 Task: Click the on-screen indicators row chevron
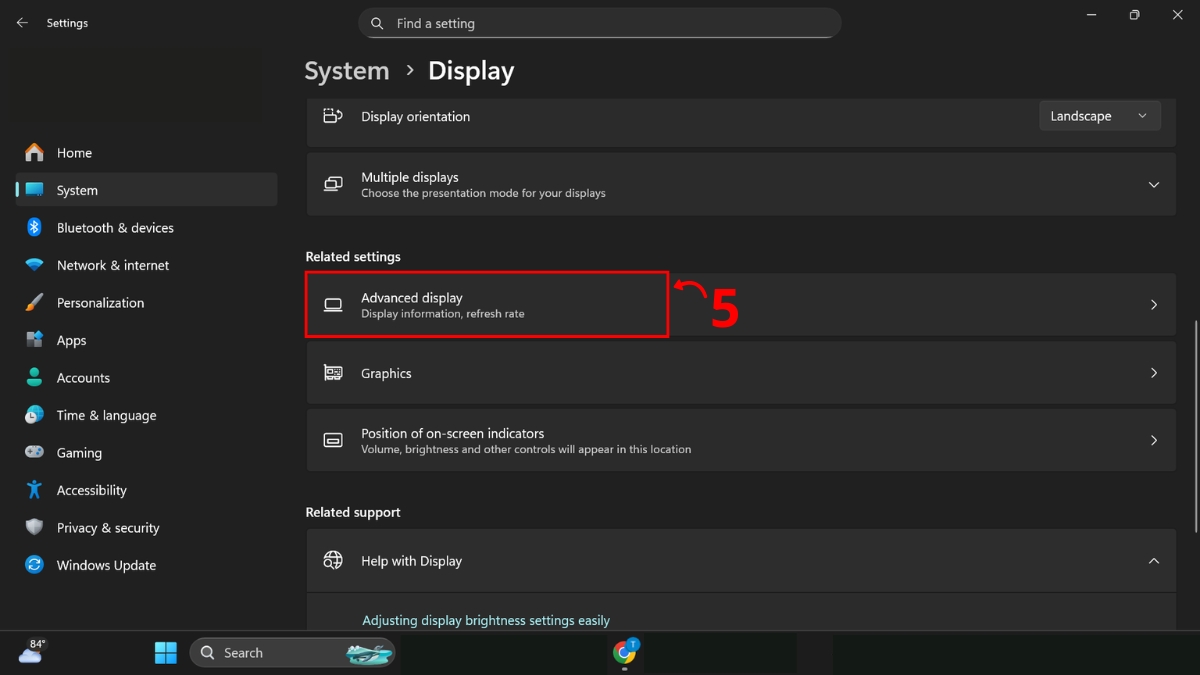click(x=1153, y=440)
